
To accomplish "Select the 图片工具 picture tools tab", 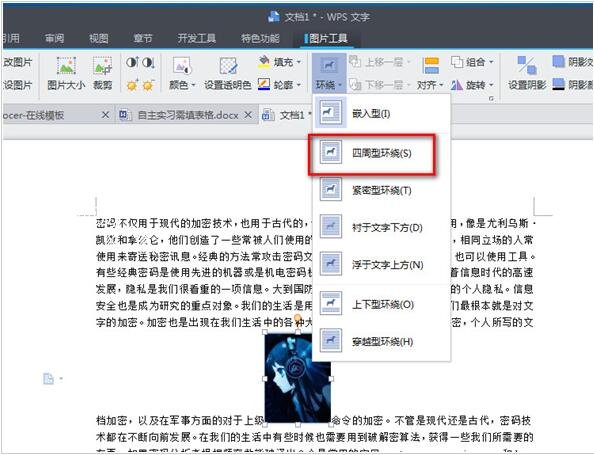I will (x=326, y=38).
